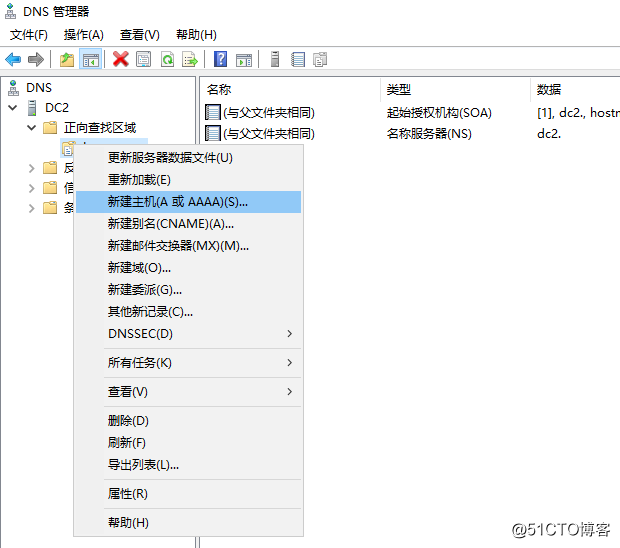Click the Export list toolbar icon

pyautogui.click(x=190, y=60)
